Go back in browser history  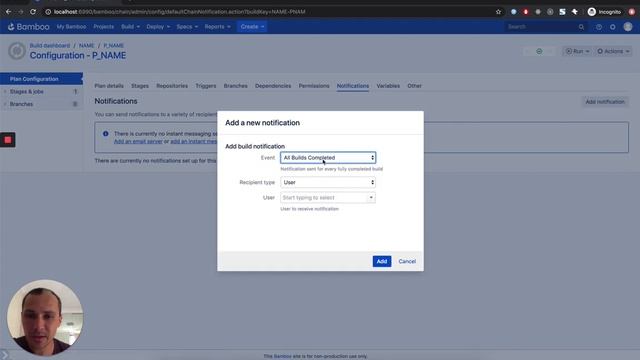(x=9, y=12)
